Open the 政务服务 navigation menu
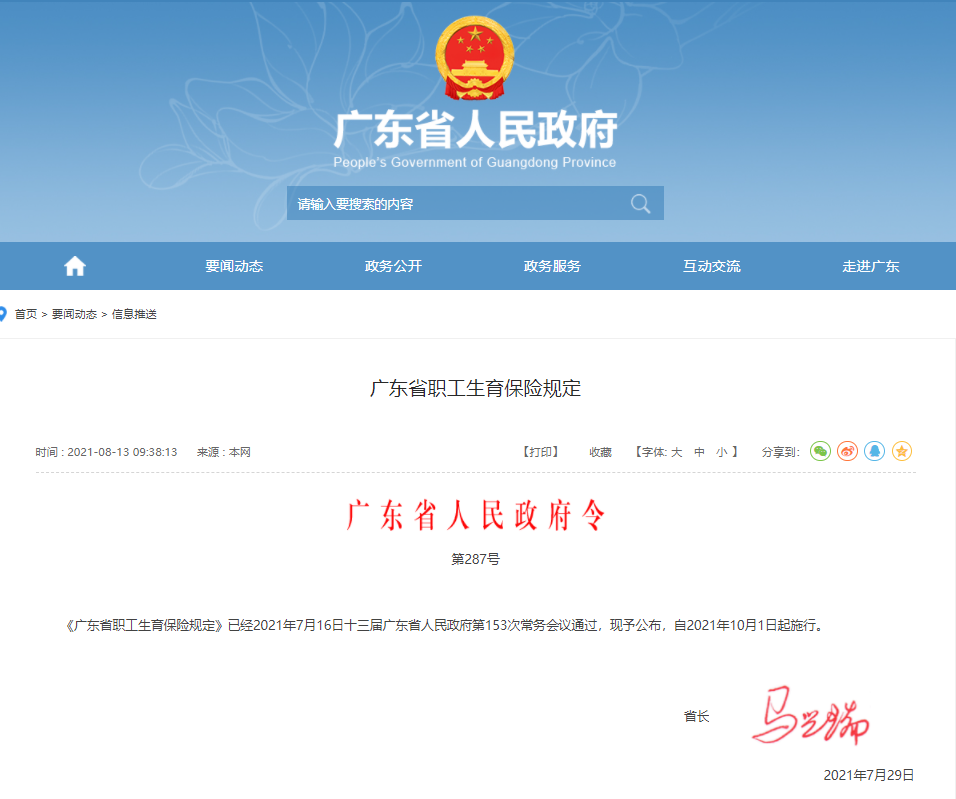 (552, 266)
